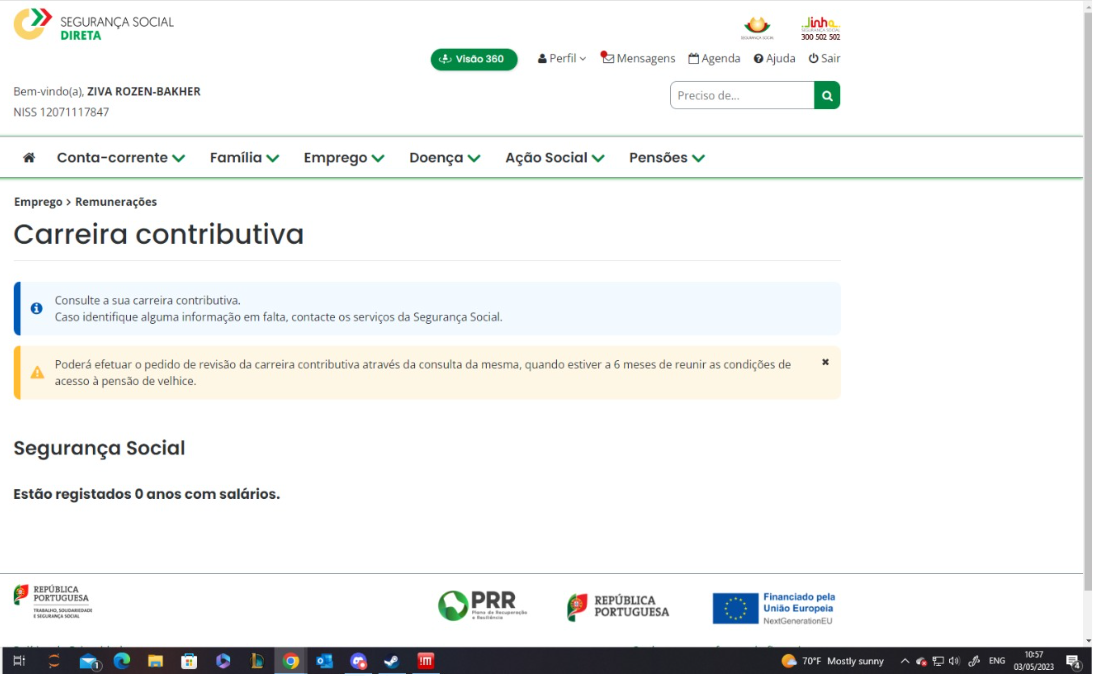1093x676 pixels.
Task: Open Steam from the taskbar
Action: (393, 661)
